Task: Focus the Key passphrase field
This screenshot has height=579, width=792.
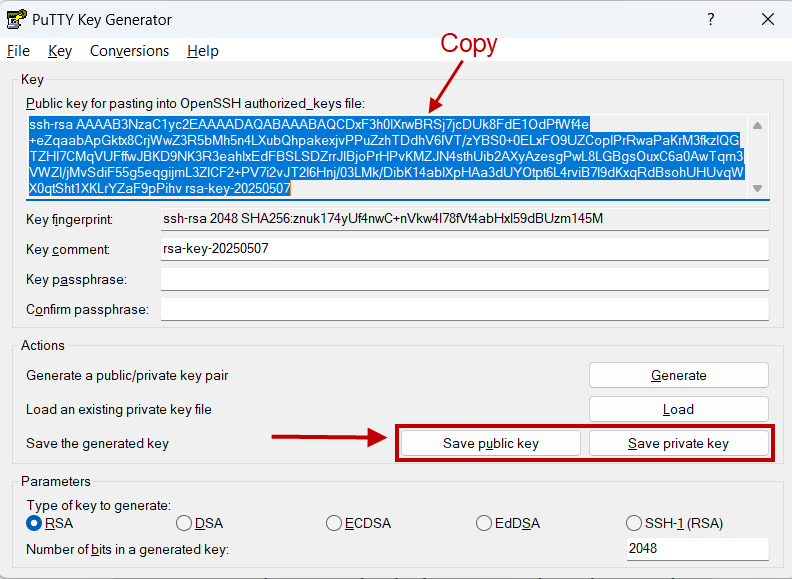Action: pyautogui.click(x=465, y=279)
